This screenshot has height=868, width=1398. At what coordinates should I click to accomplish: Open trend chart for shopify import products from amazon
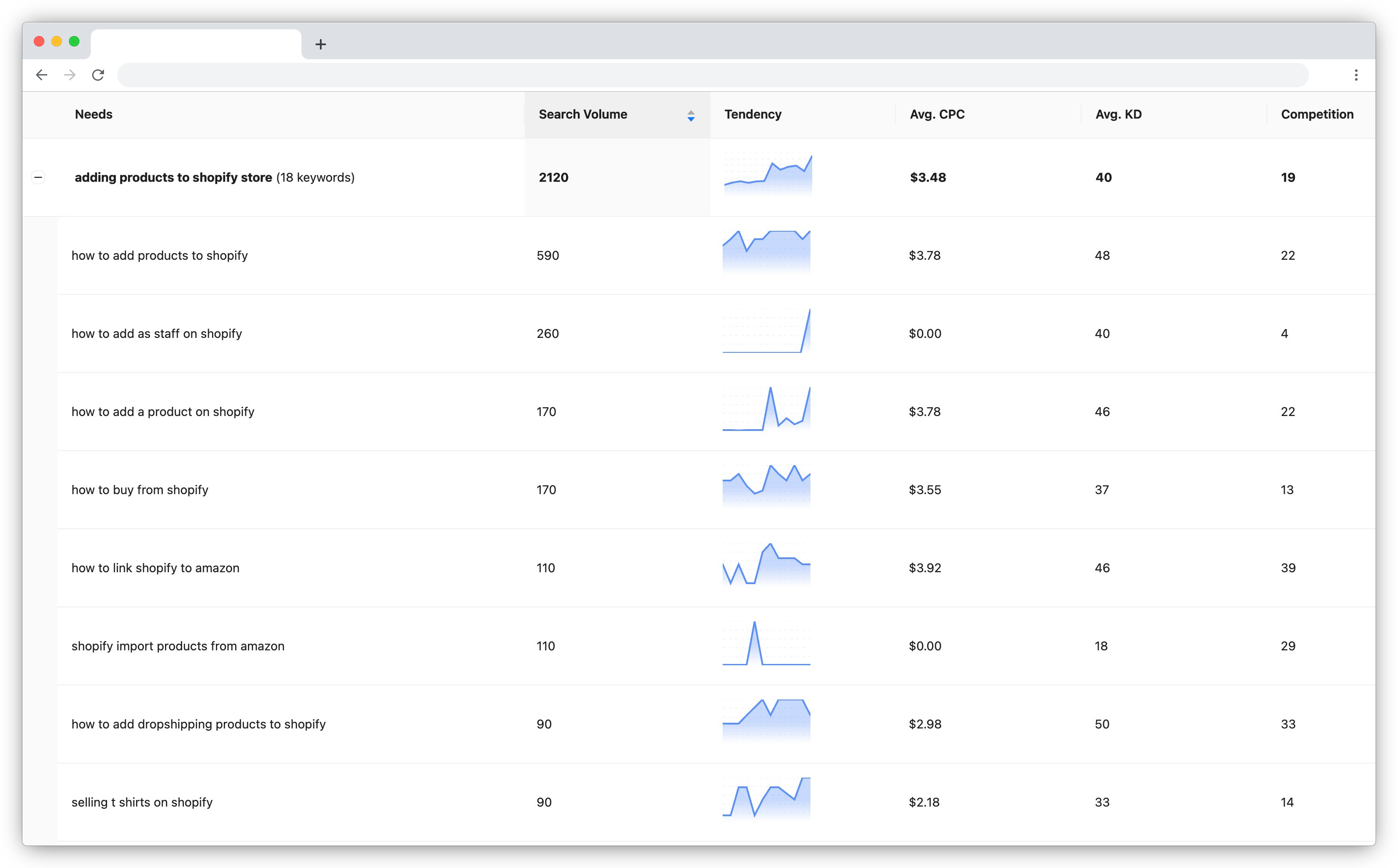coord(766,643)
